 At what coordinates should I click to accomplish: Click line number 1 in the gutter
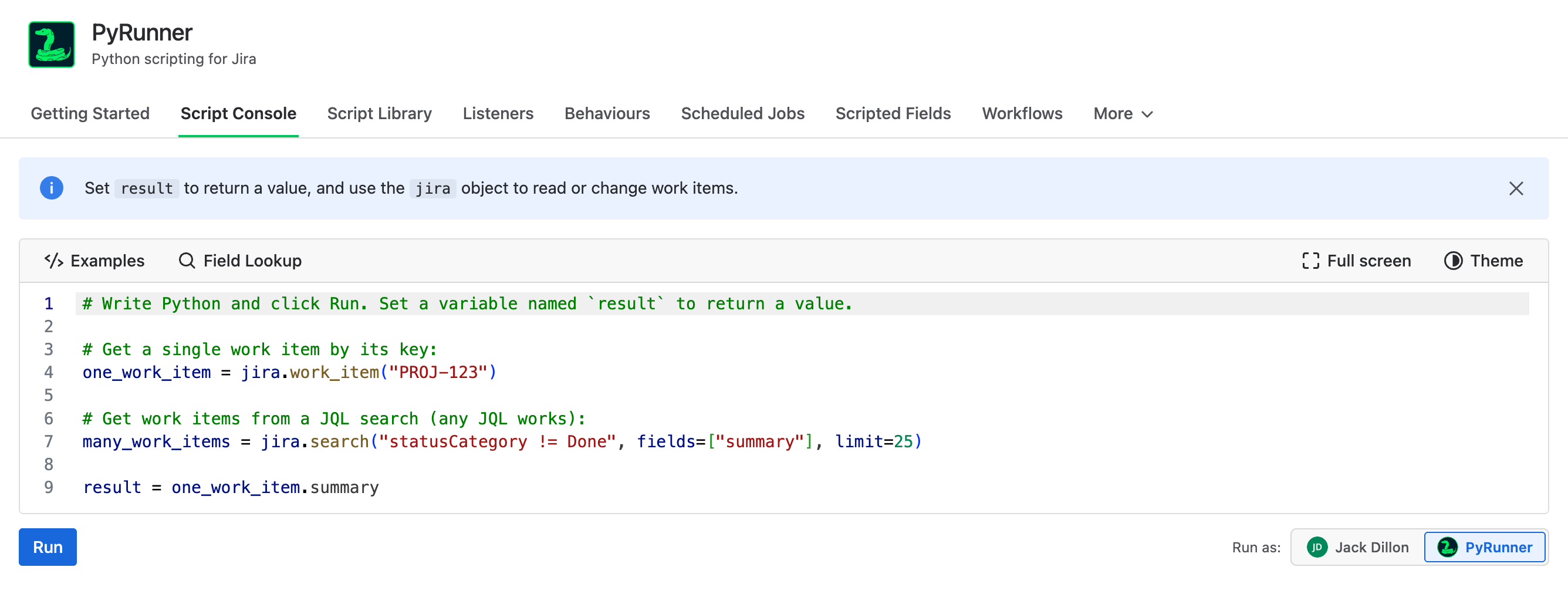(x=49, y=303)
